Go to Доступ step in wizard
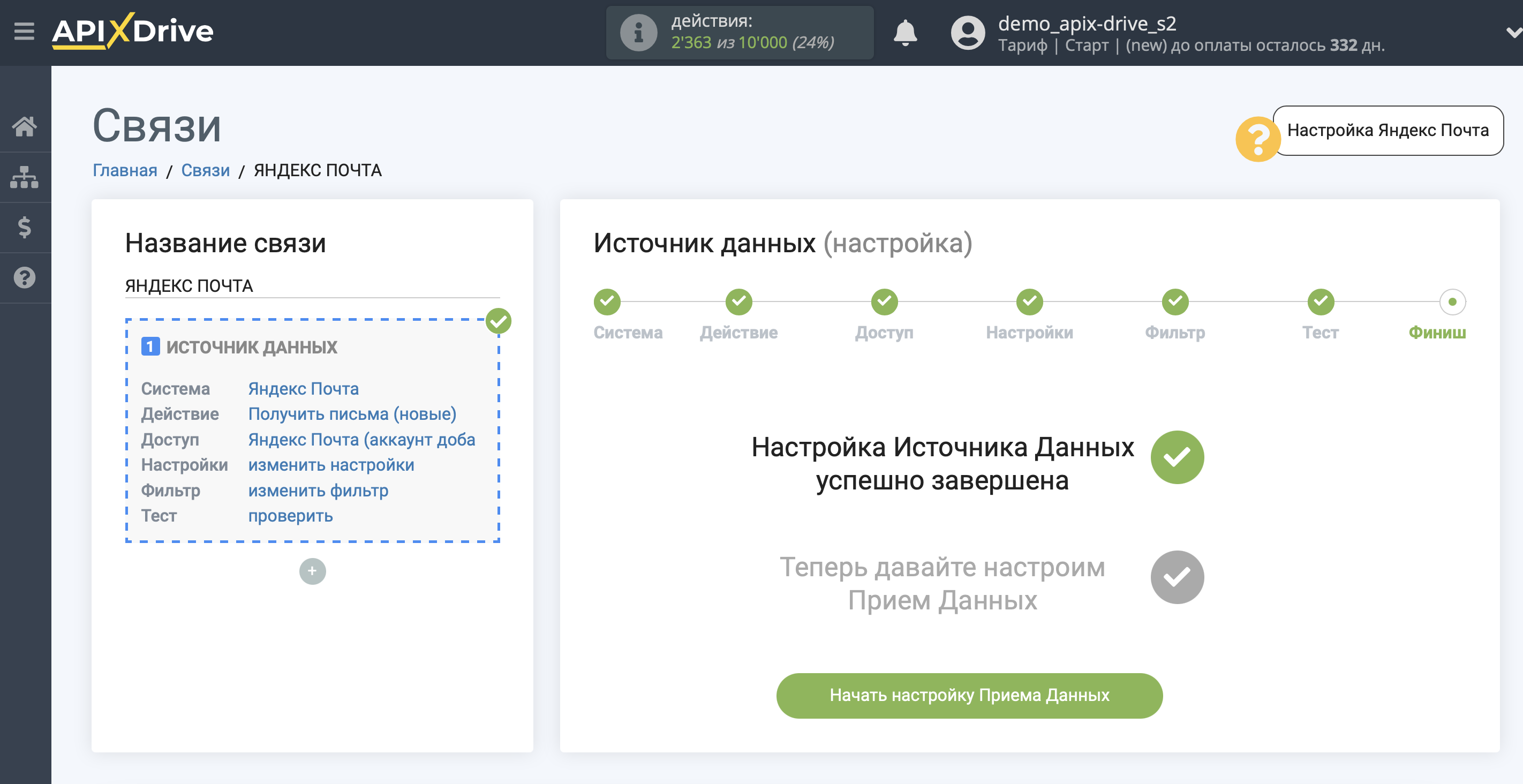Viewport: 1523px width, 784px height. 884,332
